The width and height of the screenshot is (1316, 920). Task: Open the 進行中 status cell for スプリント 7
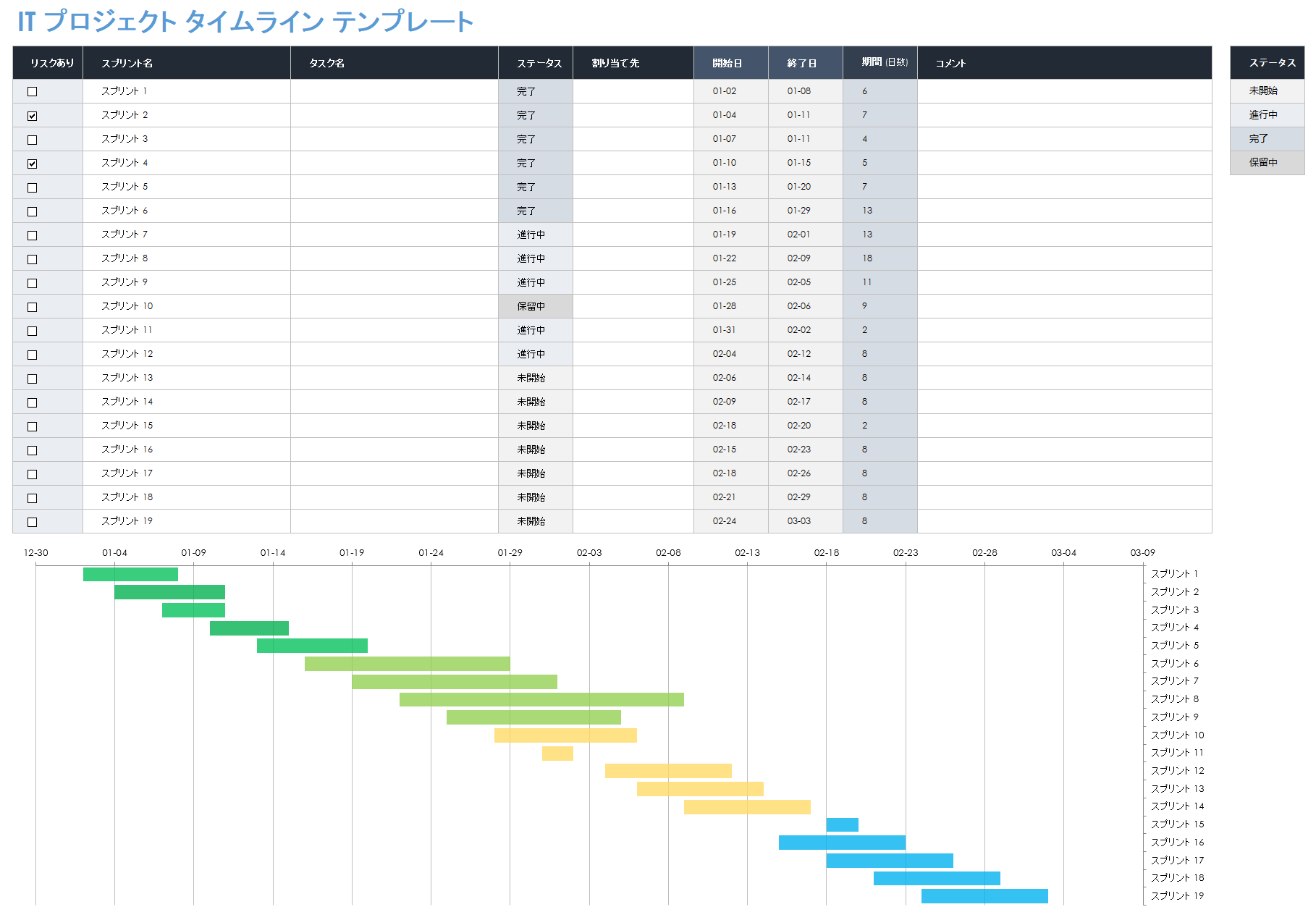pyautogui.click(x=536, y=235)
